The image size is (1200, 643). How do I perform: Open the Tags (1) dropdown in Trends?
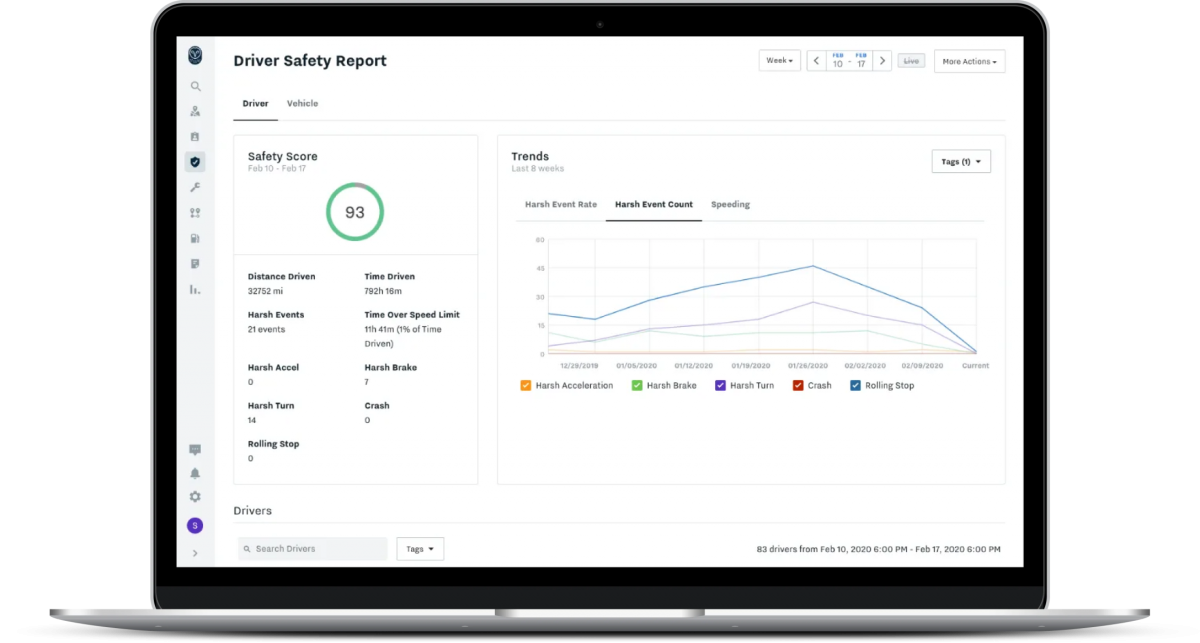[x=961, y=161]
